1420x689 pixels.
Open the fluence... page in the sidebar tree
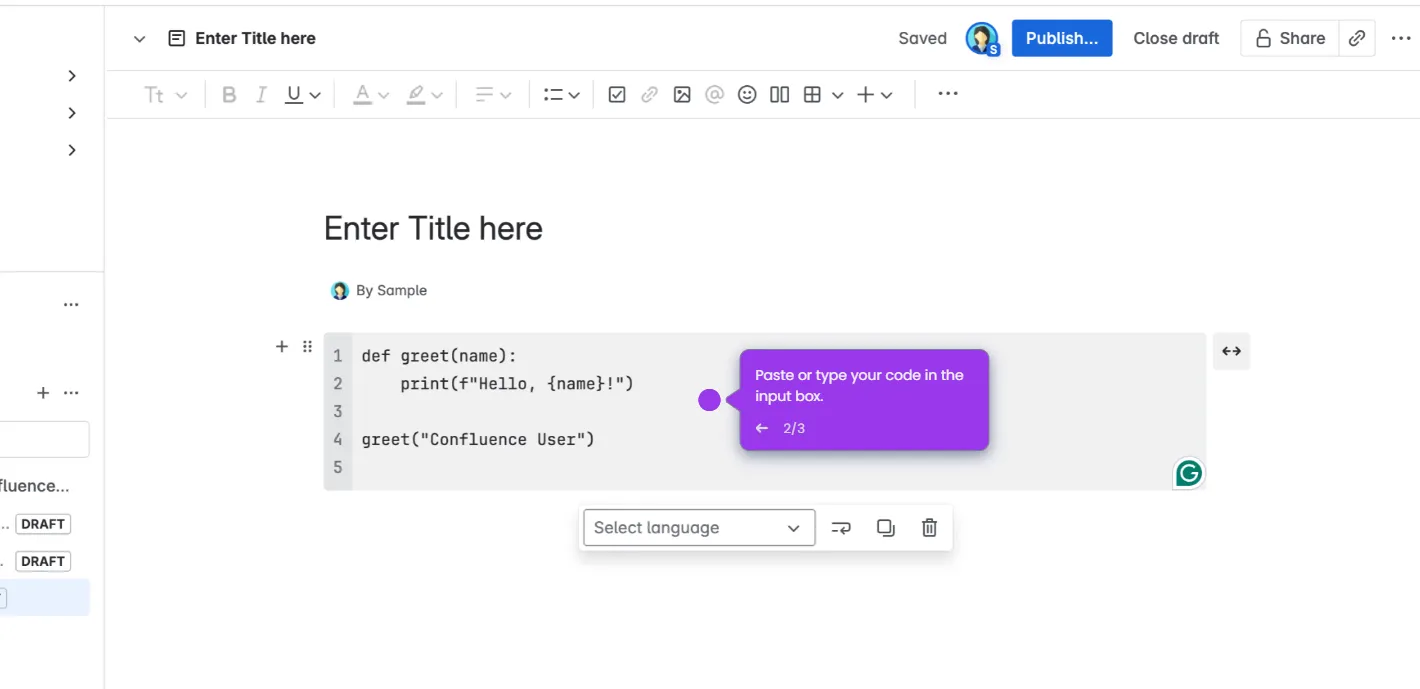35,486
